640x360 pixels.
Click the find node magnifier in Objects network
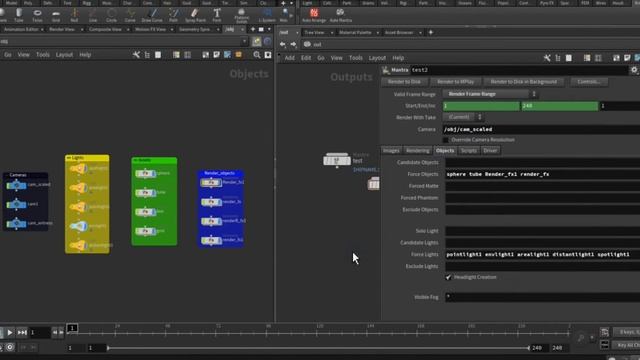coord(257,55)
